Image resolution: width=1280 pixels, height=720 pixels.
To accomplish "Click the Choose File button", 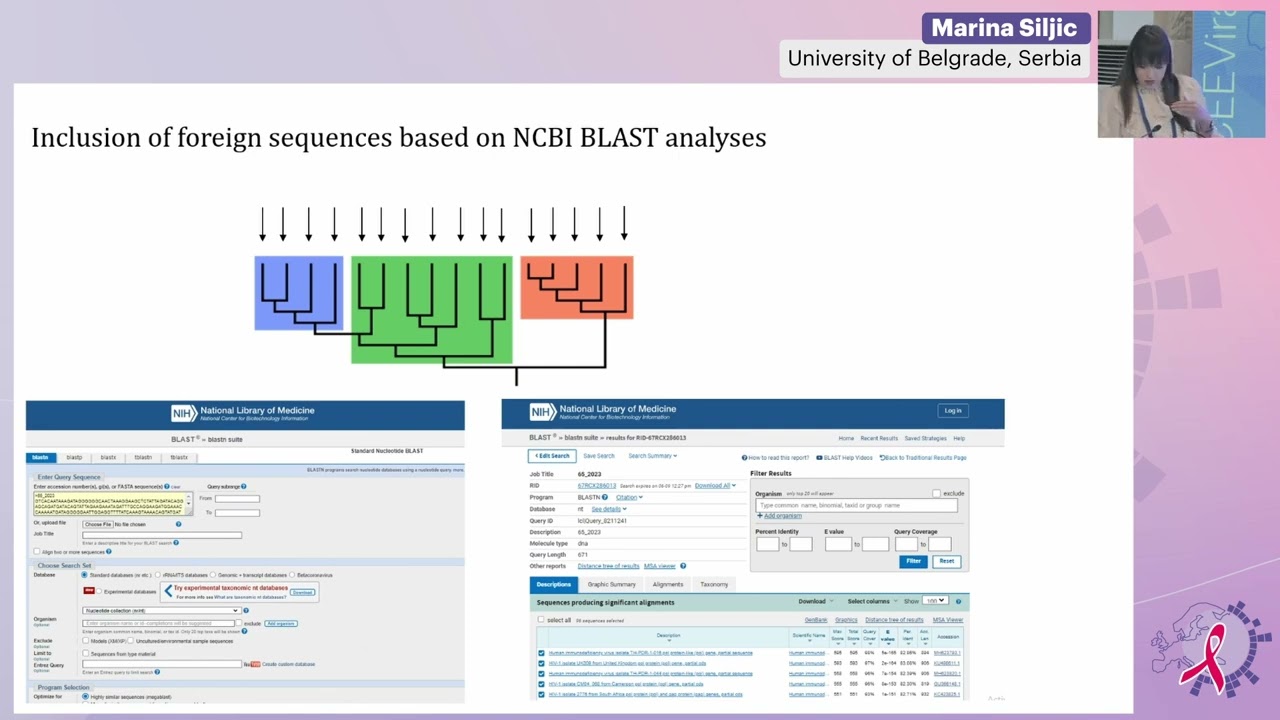I will click(x=97, y=524).
